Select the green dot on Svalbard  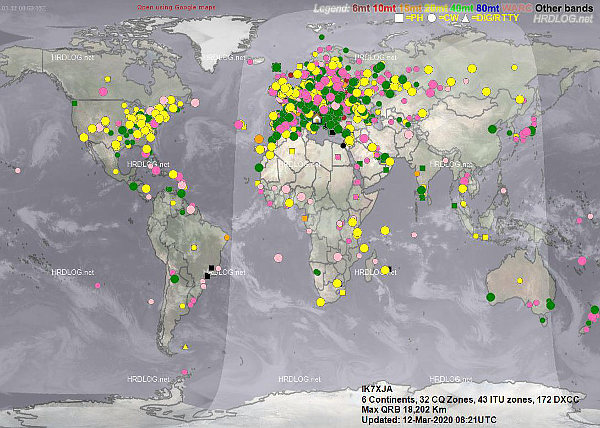tap(322, 37)
